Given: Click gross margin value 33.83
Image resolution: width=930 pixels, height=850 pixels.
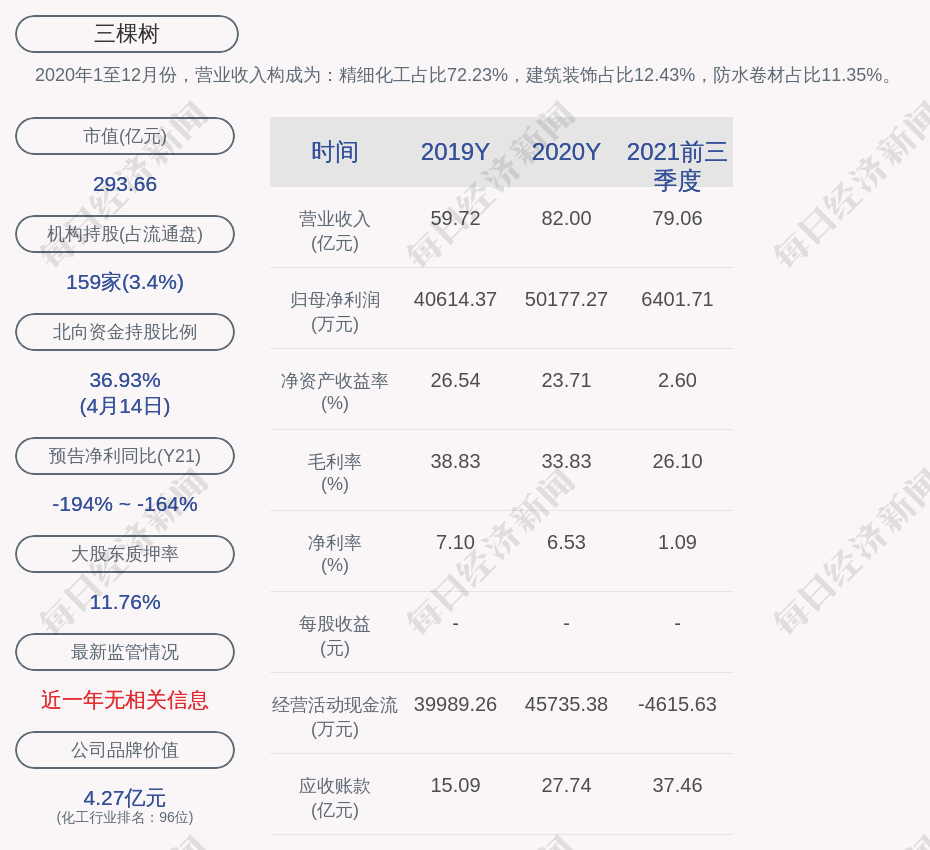Looking at the screenshot, I should pos(566,461).
